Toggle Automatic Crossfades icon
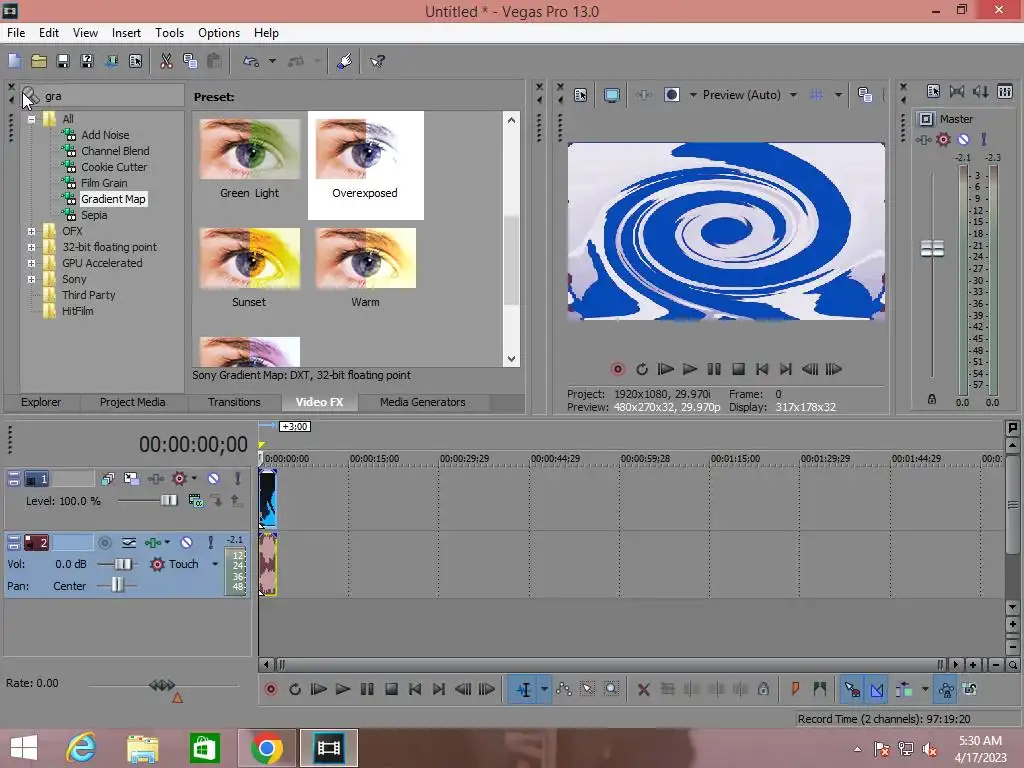 877,690
